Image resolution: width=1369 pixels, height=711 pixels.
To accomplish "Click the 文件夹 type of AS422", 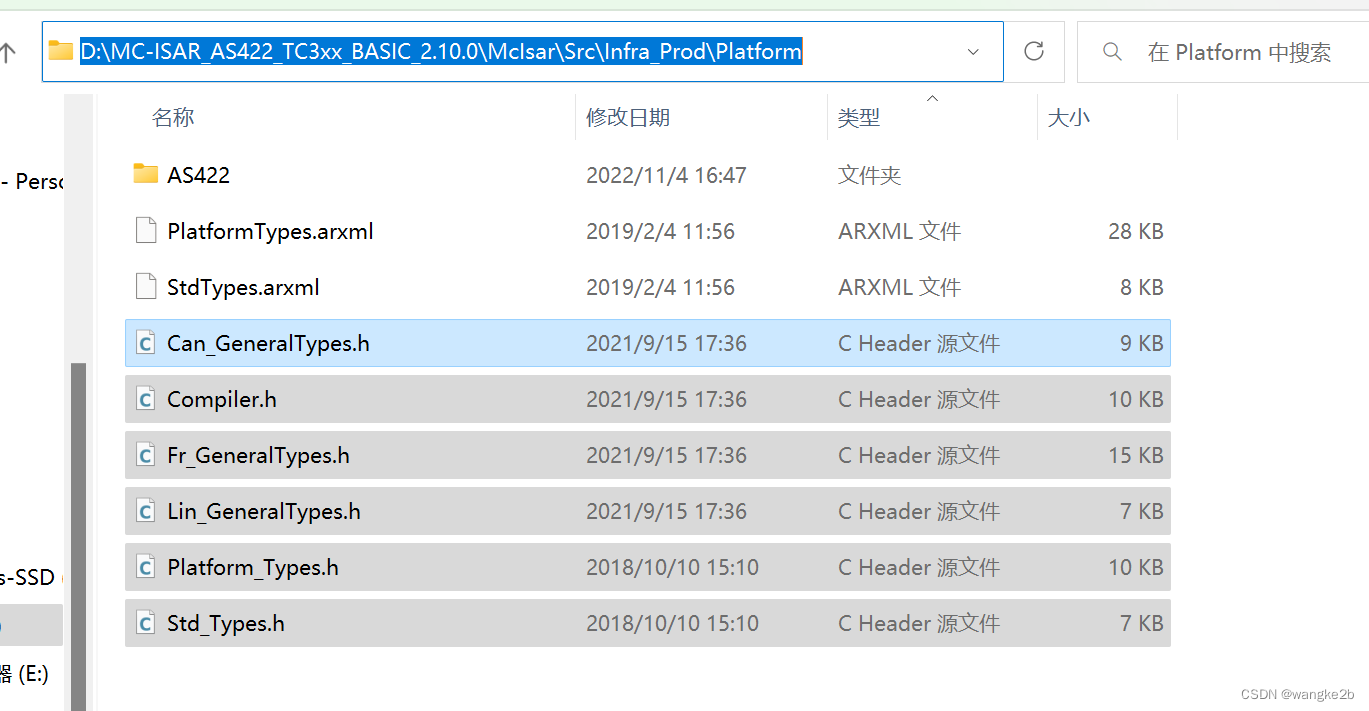I will coord(869,175).
